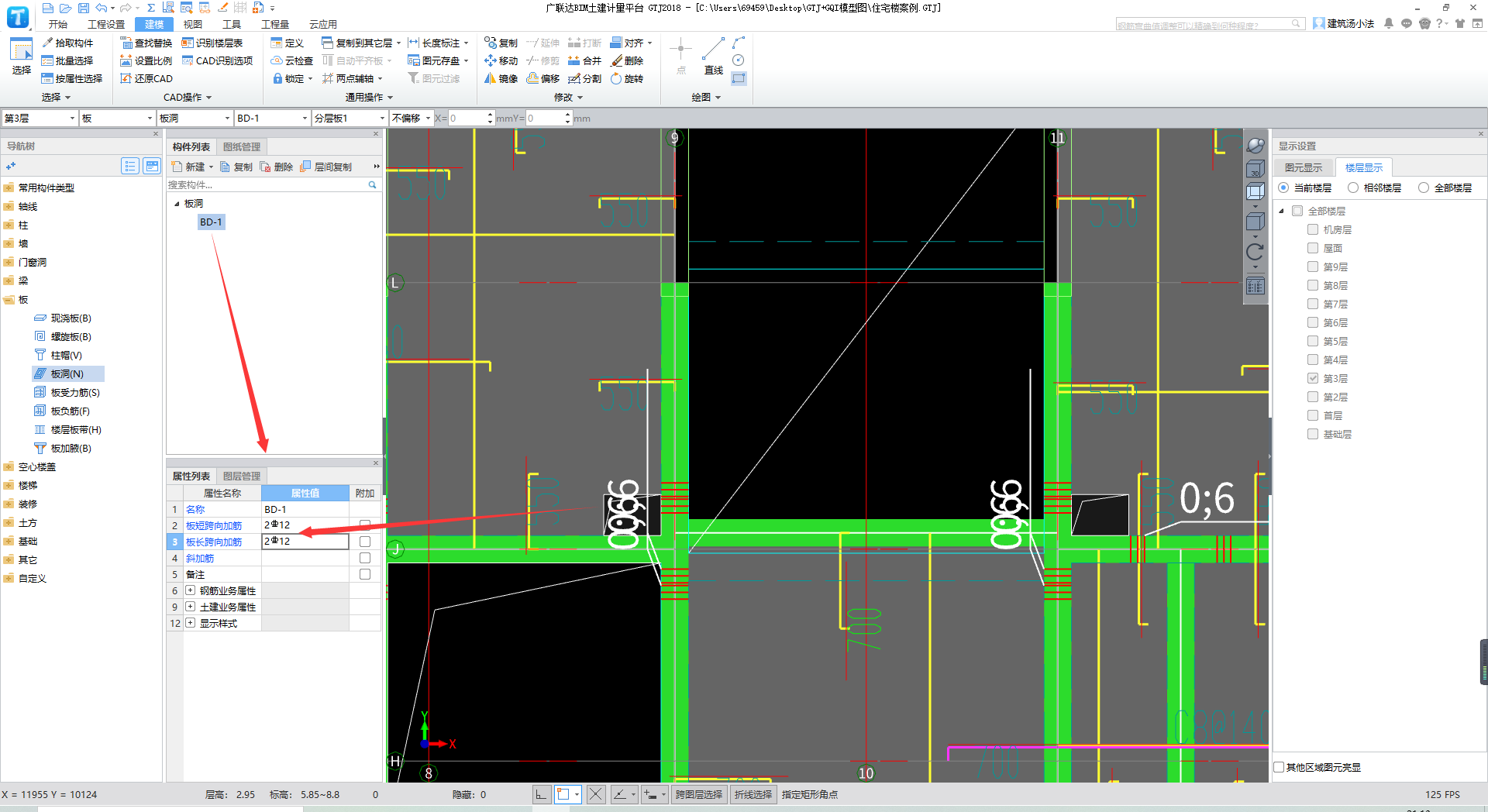Viewport: 1488px width, 812px height.
Task: Open the 开始 ribbon tab
Action: pyautogui.click(x=58, y=24)
